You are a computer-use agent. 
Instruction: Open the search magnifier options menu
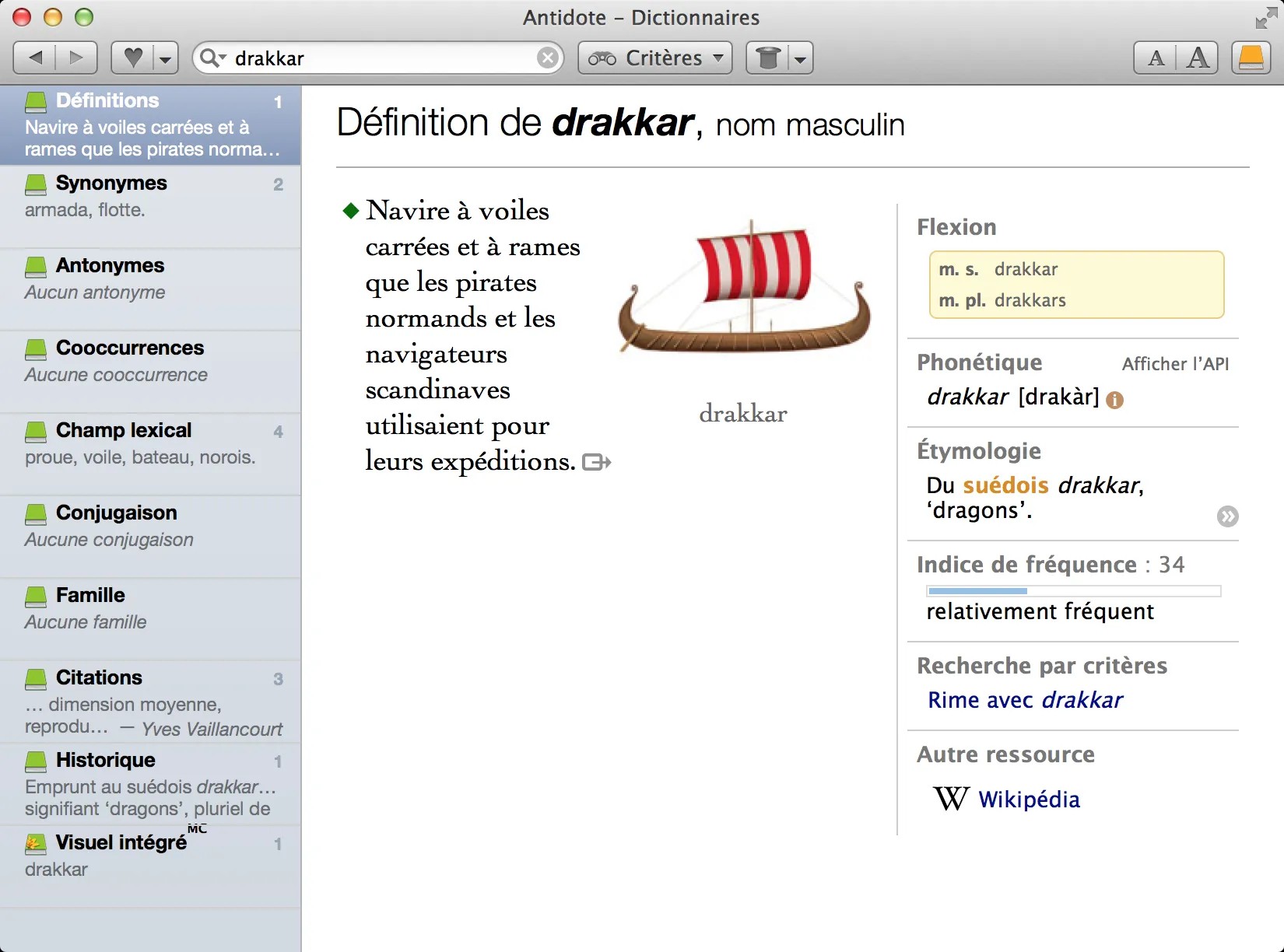[x=212, y=58]
